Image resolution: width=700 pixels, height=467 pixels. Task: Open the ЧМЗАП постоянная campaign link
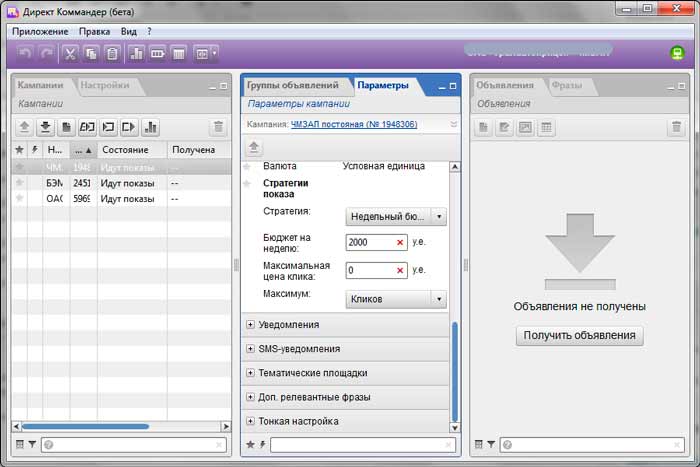[x=353, y=124]
